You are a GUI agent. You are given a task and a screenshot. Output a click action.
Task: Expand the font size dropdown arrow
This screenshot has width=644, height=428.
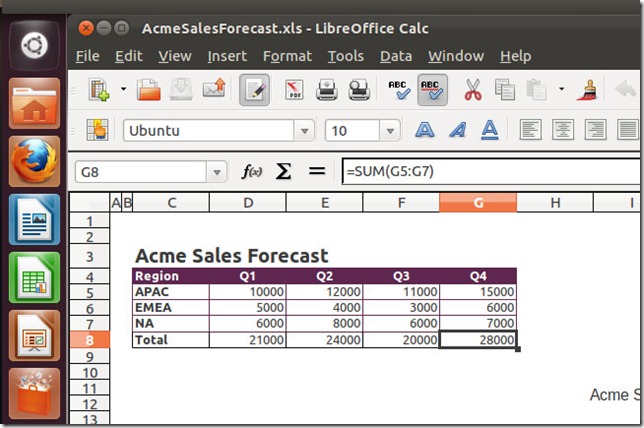(390, 131)
